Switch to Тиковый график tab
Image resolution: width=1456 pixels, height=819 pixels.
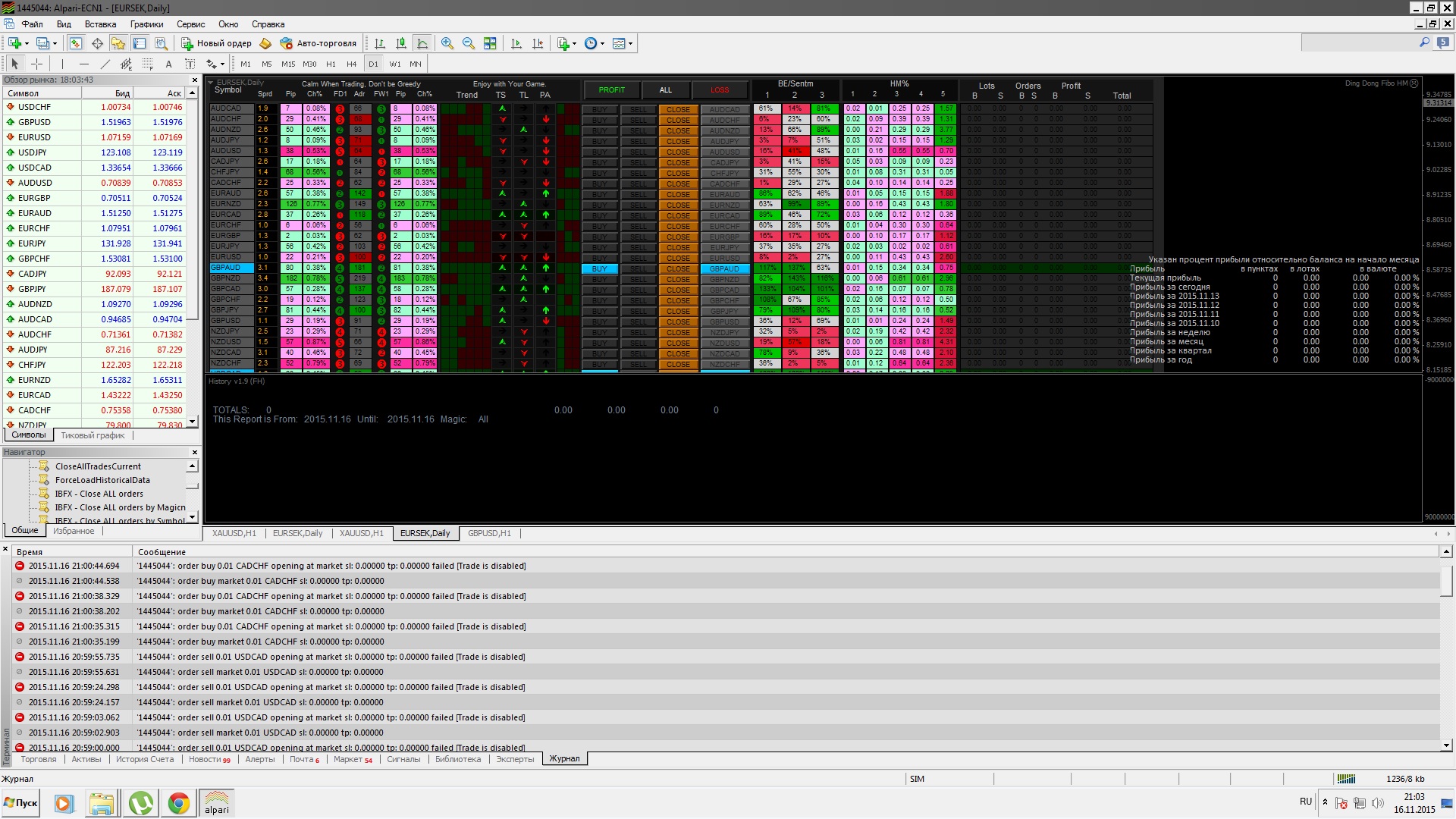(x=93, y=435)
